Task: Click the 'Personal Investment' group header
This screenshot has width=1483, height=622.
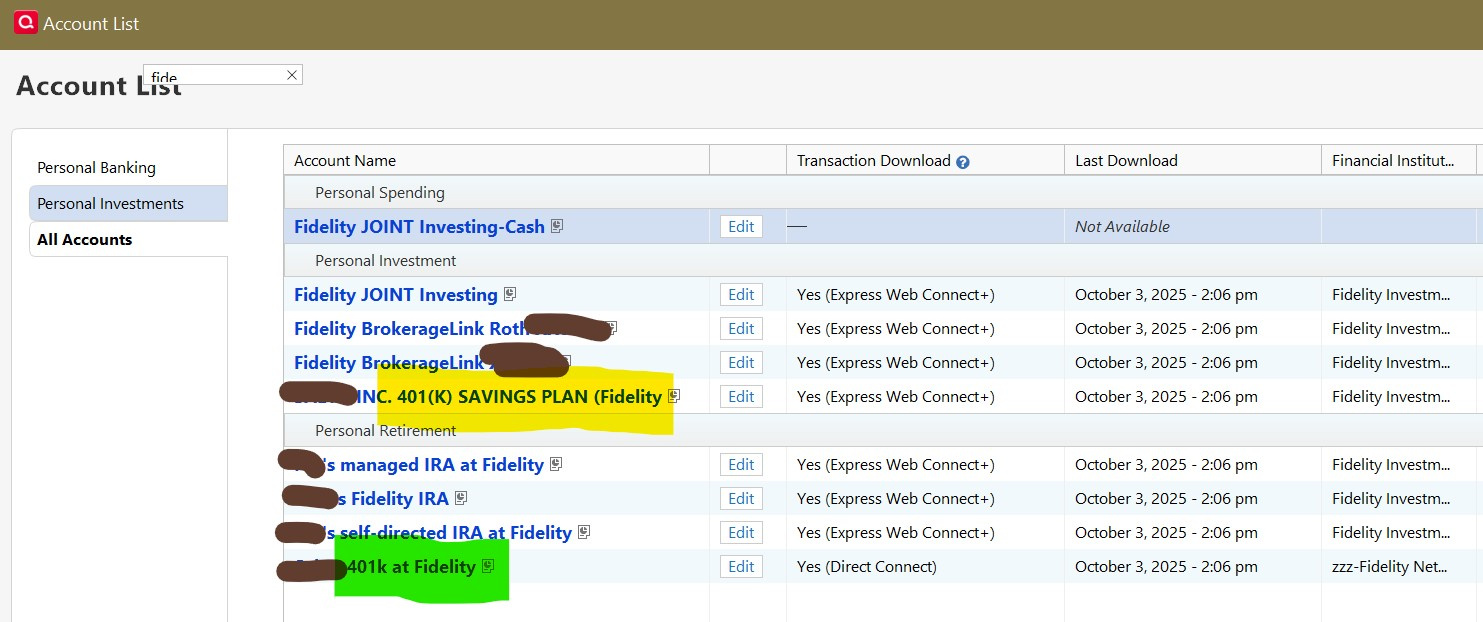Action: pyautogui.click(x=386, y=261)
